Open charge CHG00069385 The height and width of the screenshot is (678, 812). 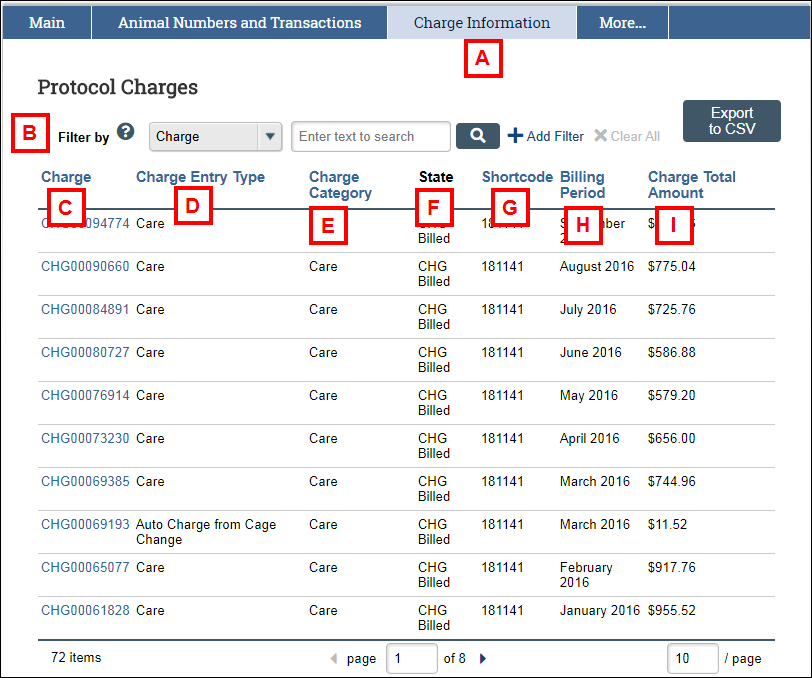[85, 482]
